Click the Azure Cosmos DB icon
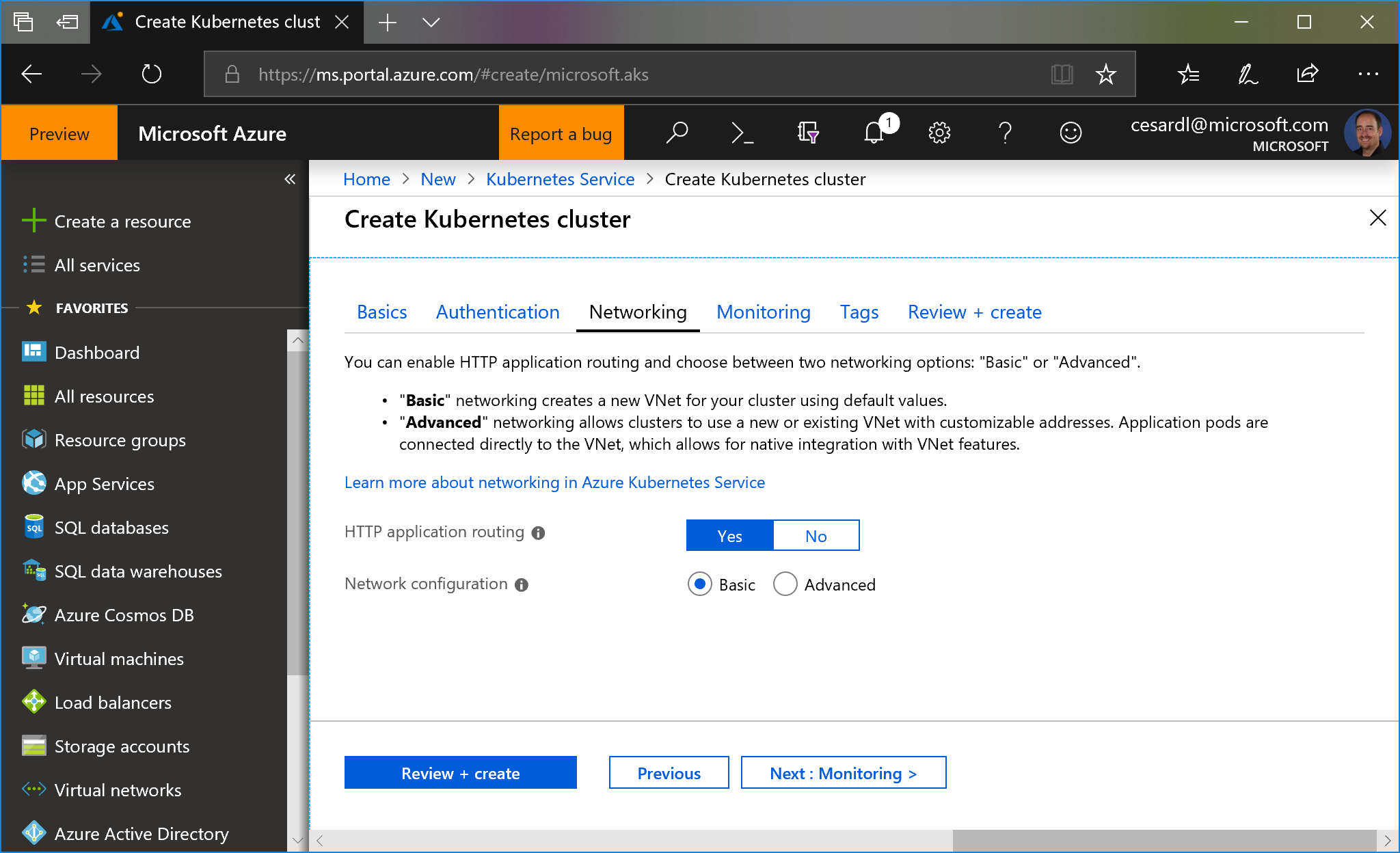Viewport: 1400px width, 853px height. [x=34, y=614]
